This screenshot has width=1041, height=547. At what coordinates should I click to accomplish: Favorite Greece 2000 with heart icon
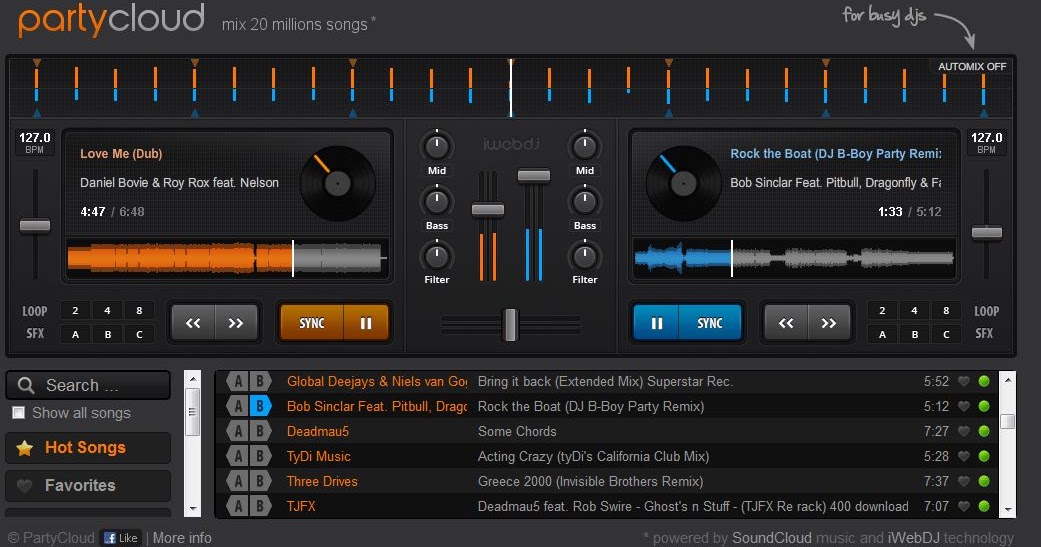(x=964, y=481)
